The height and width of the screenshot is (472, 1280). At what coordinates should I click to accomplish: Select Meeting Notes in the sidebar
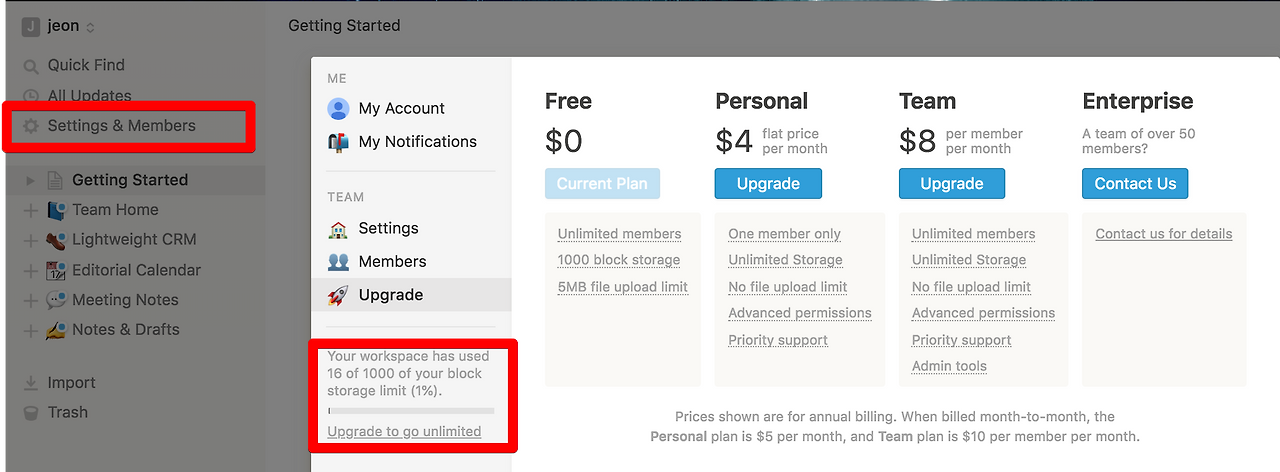[125, 300]
